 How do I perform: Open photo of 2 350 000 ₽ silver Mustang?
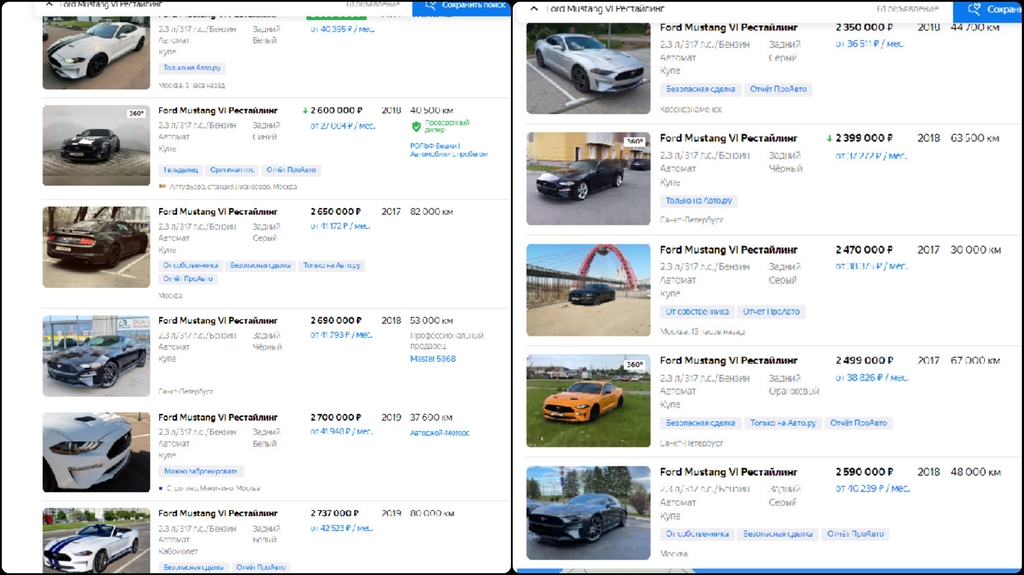[588, 69]
